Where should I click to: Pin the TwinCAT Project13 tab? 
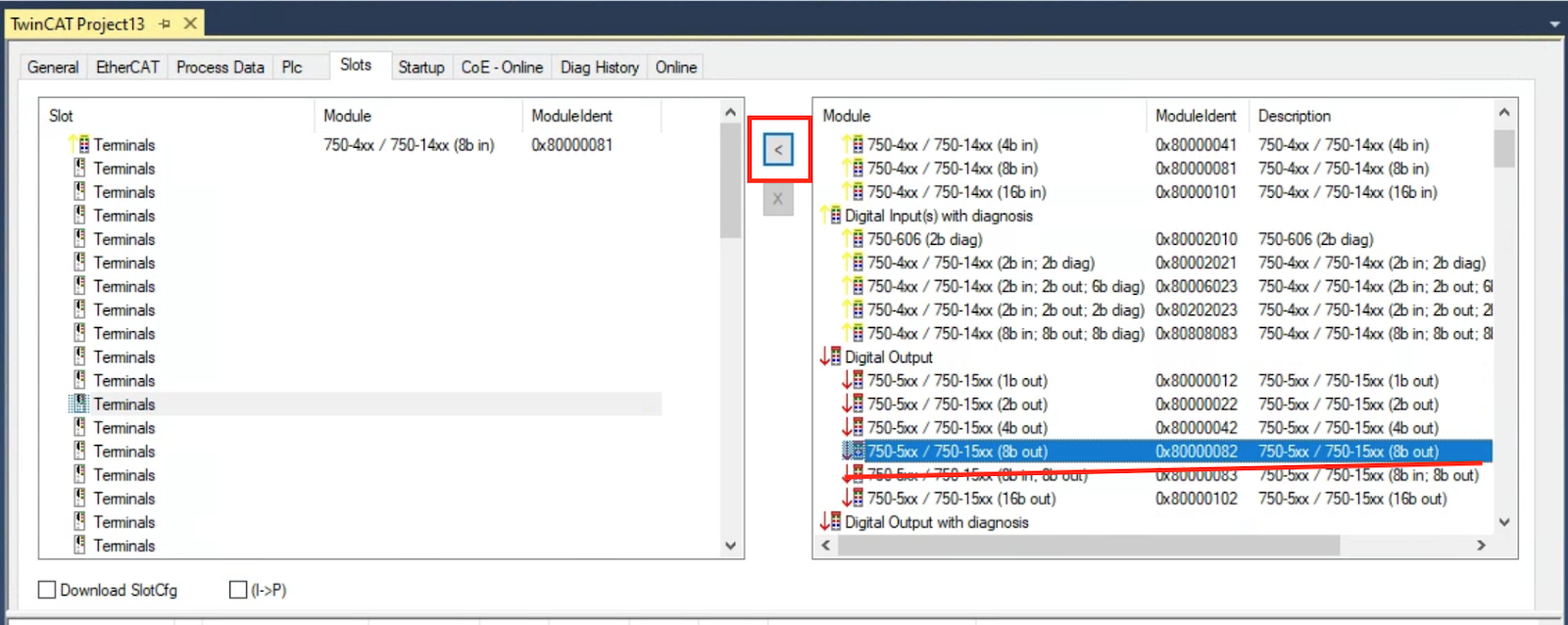point(165,24)
